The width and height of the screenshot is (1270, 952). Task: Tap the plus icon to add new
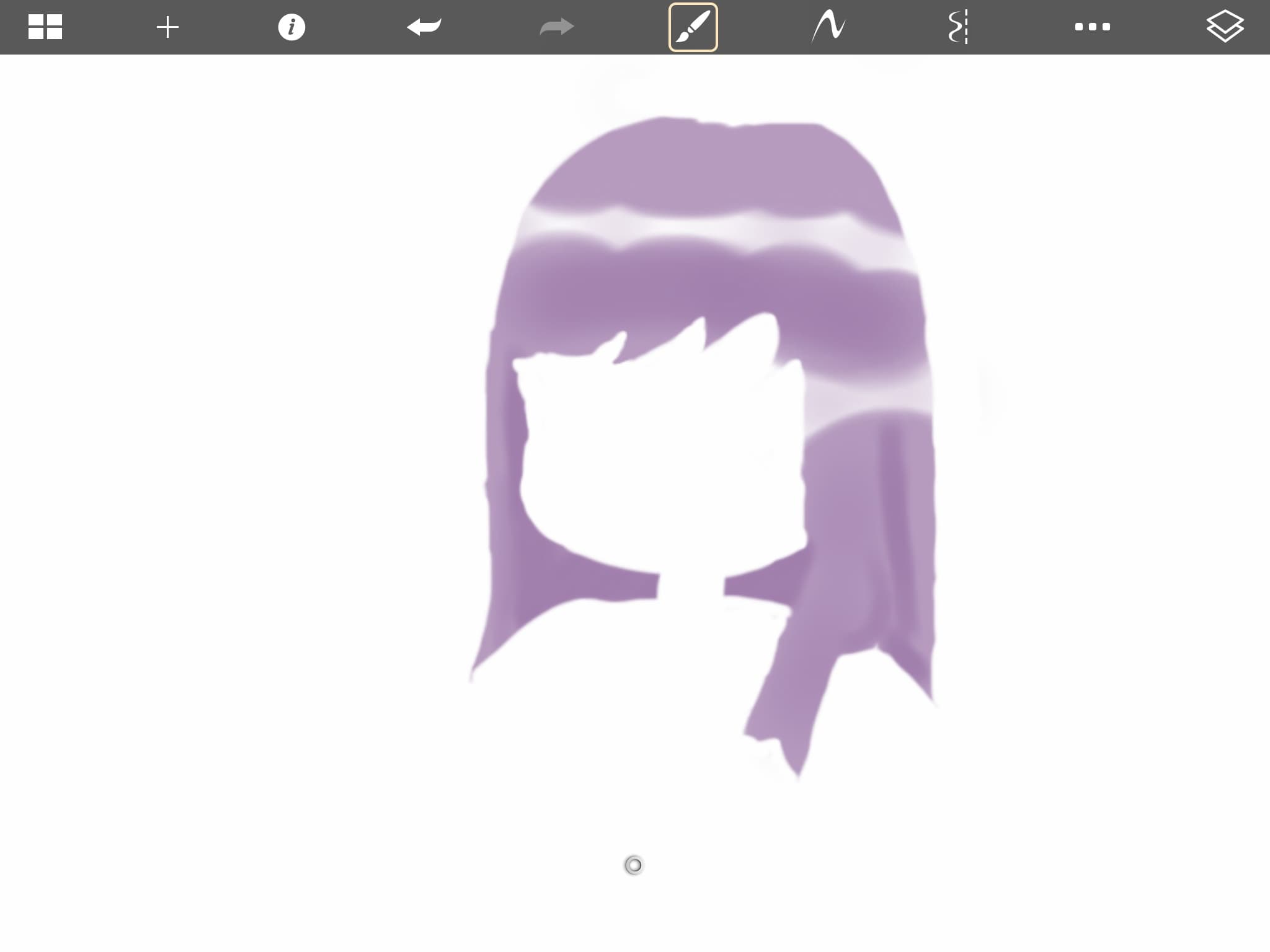(x=167, y=27)
